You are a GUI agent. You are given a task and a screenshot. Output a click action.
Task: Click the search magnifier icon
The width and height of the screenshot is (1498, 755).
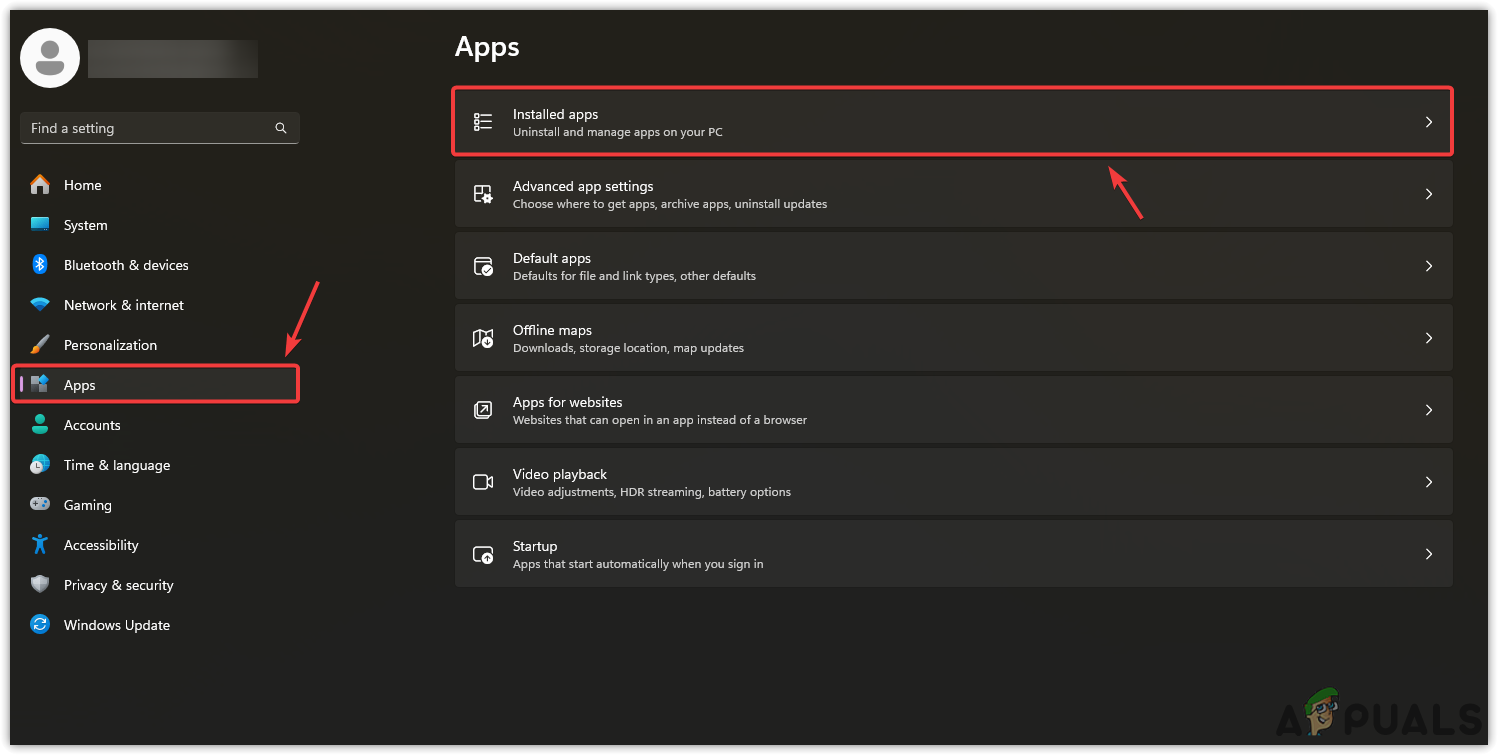(x=281, y=128)
